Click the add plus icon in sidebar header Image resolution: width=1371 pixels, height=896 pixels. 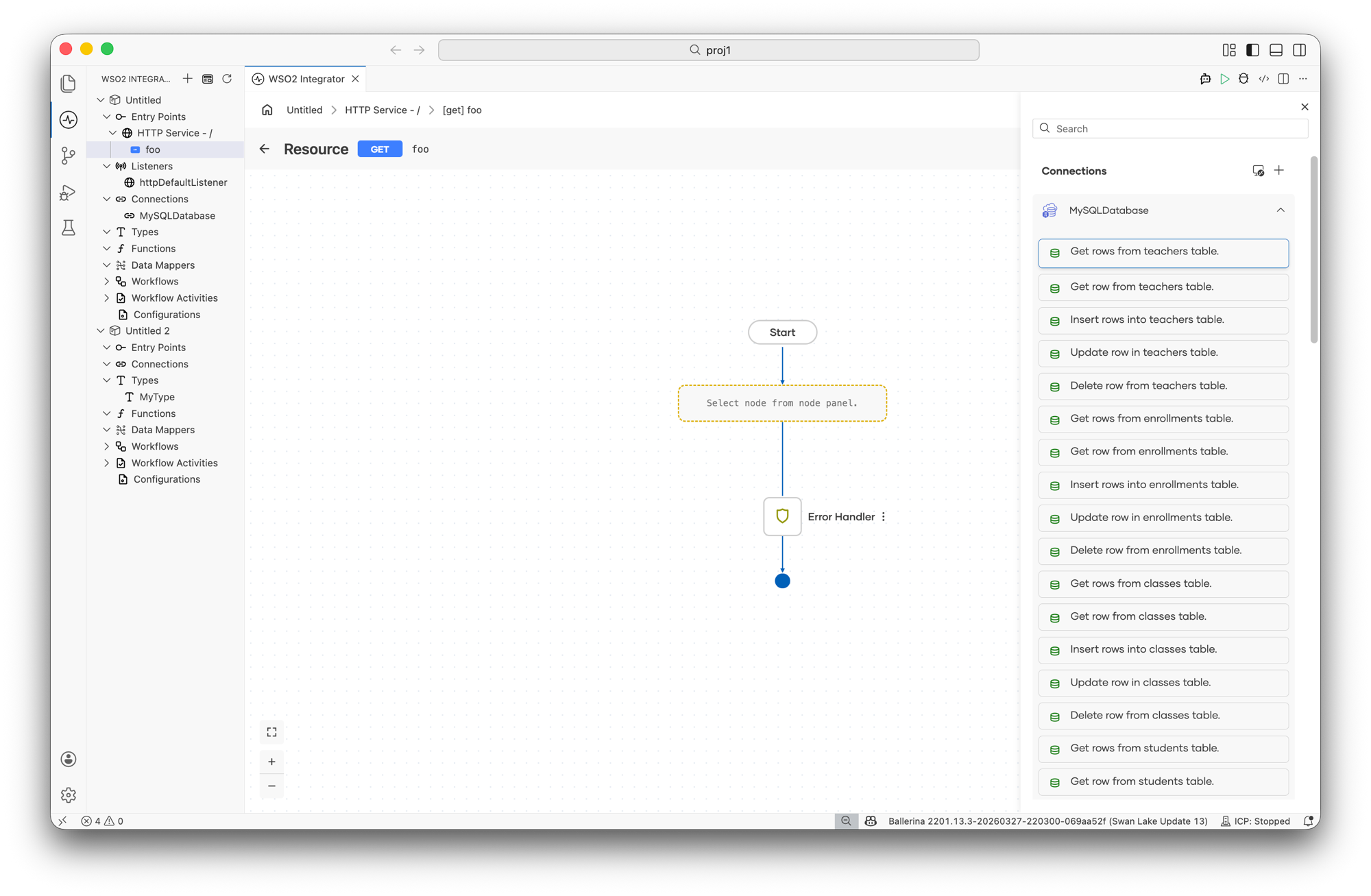pyautogui.click(x=188, y=79)
